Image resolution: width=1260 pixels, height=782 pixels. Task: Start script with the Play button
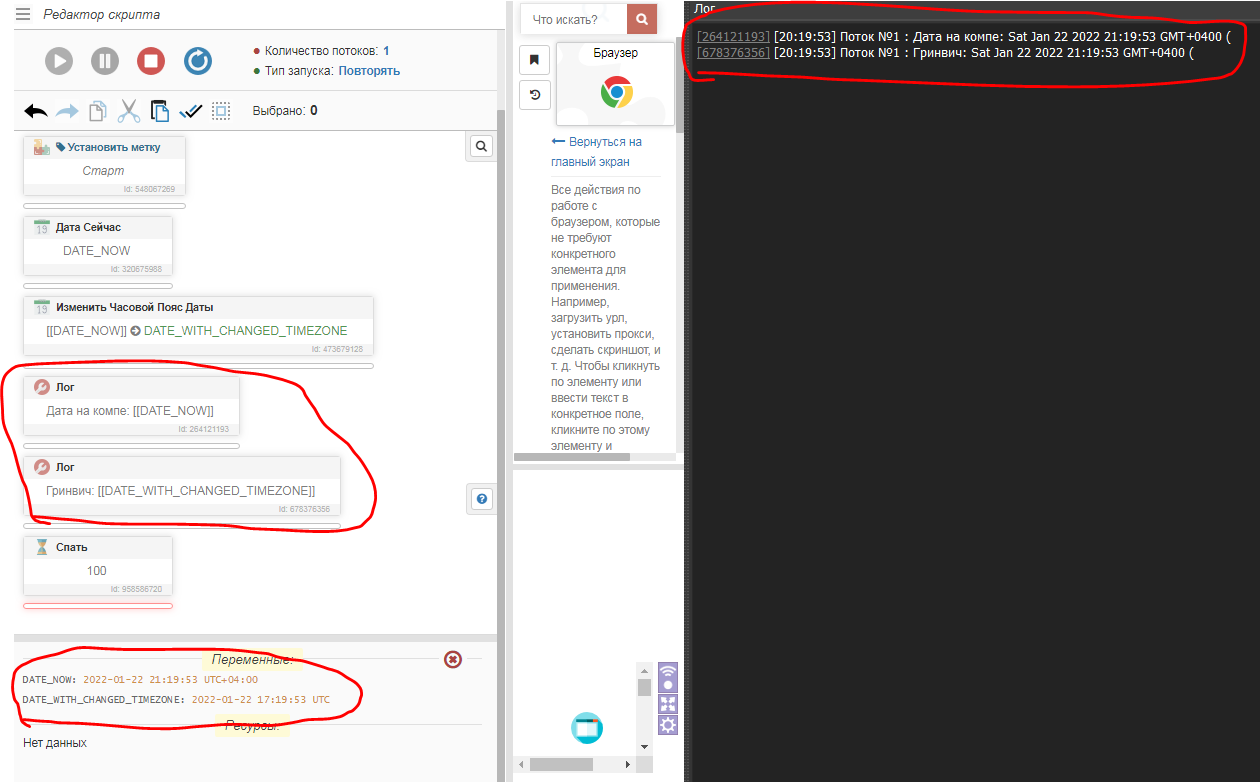tap(59, 61)
